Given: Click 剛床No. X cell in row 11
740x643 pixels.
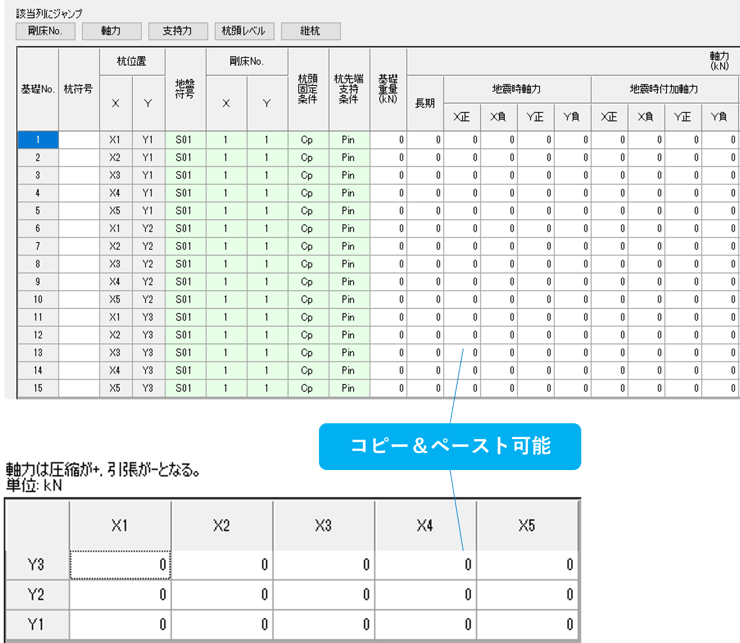Looking at the screenshot, I should [227, 317].
